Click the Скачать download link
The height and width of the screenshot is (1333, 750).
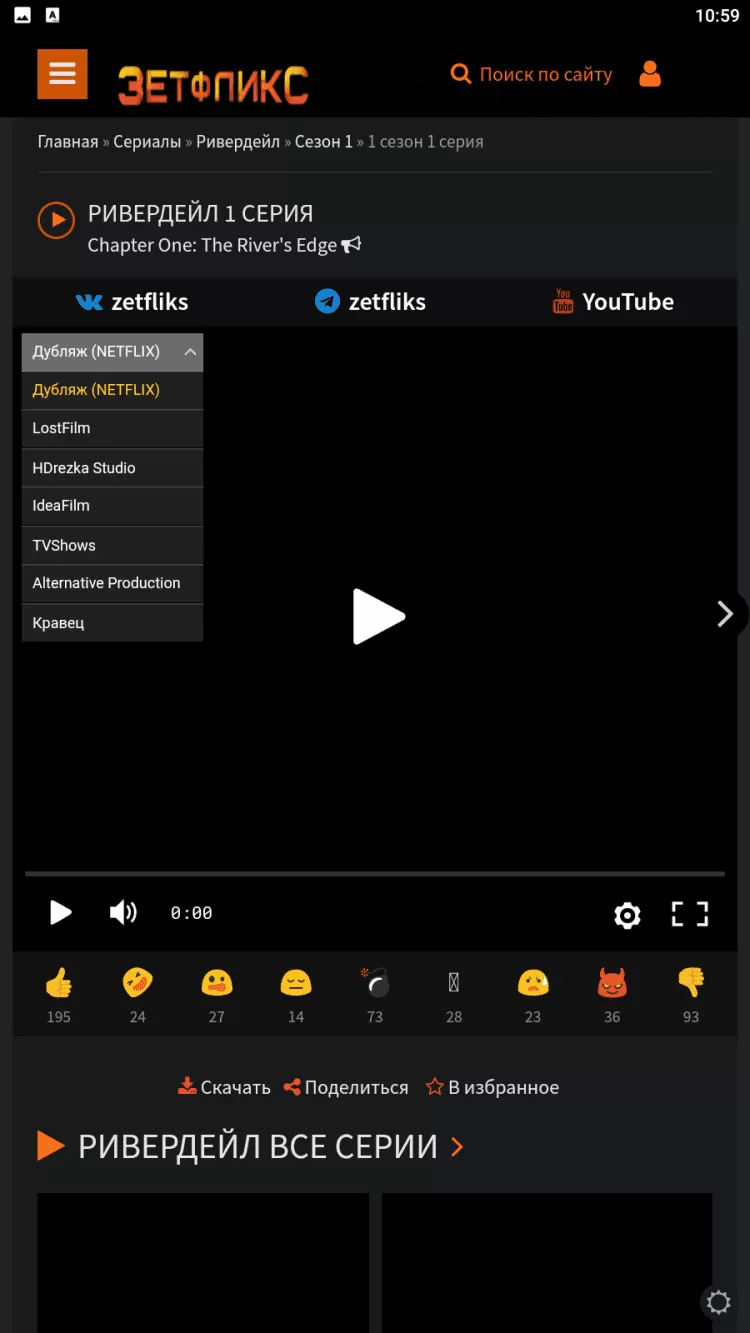pyautogui.click(x=224, y=1087)
